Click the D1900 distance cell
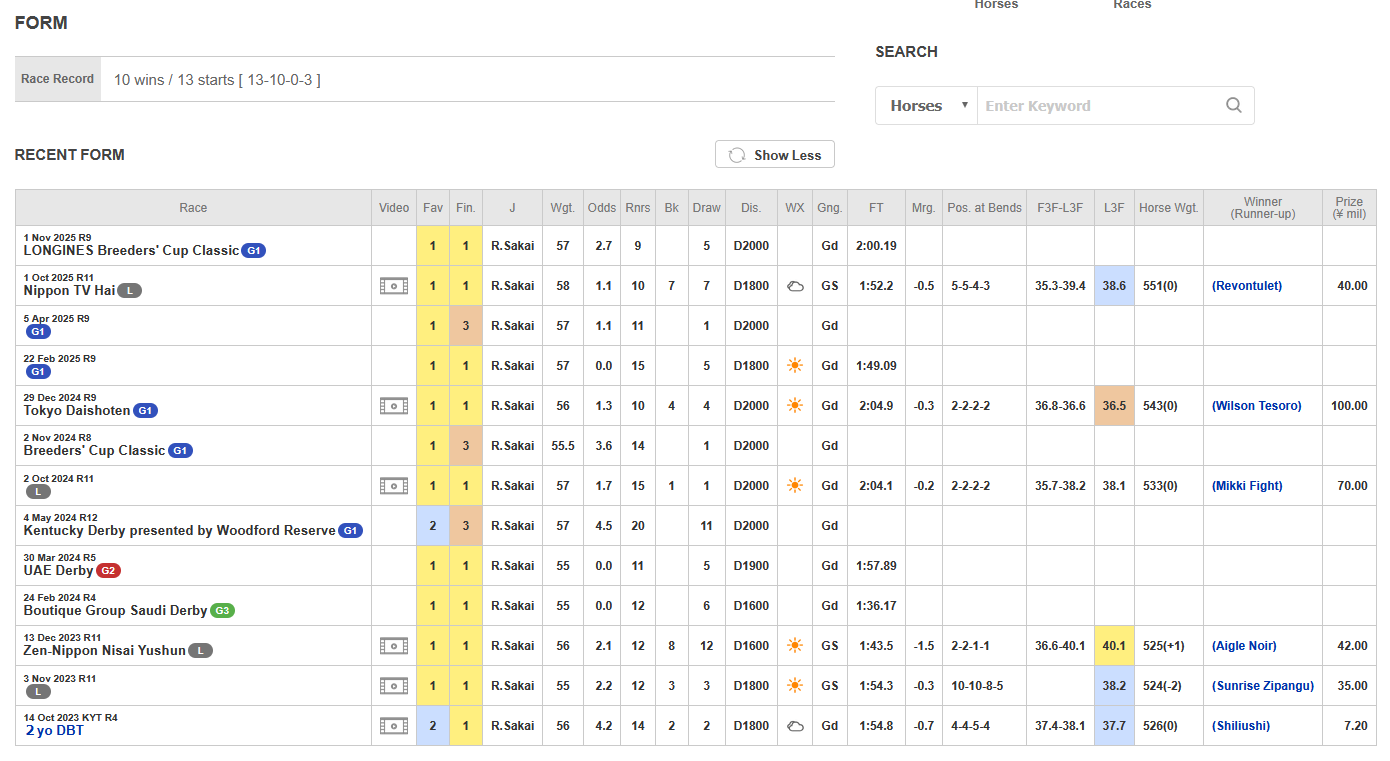Screen dimensions: 1390x761 pyautogui.click(x=751, y=566)
